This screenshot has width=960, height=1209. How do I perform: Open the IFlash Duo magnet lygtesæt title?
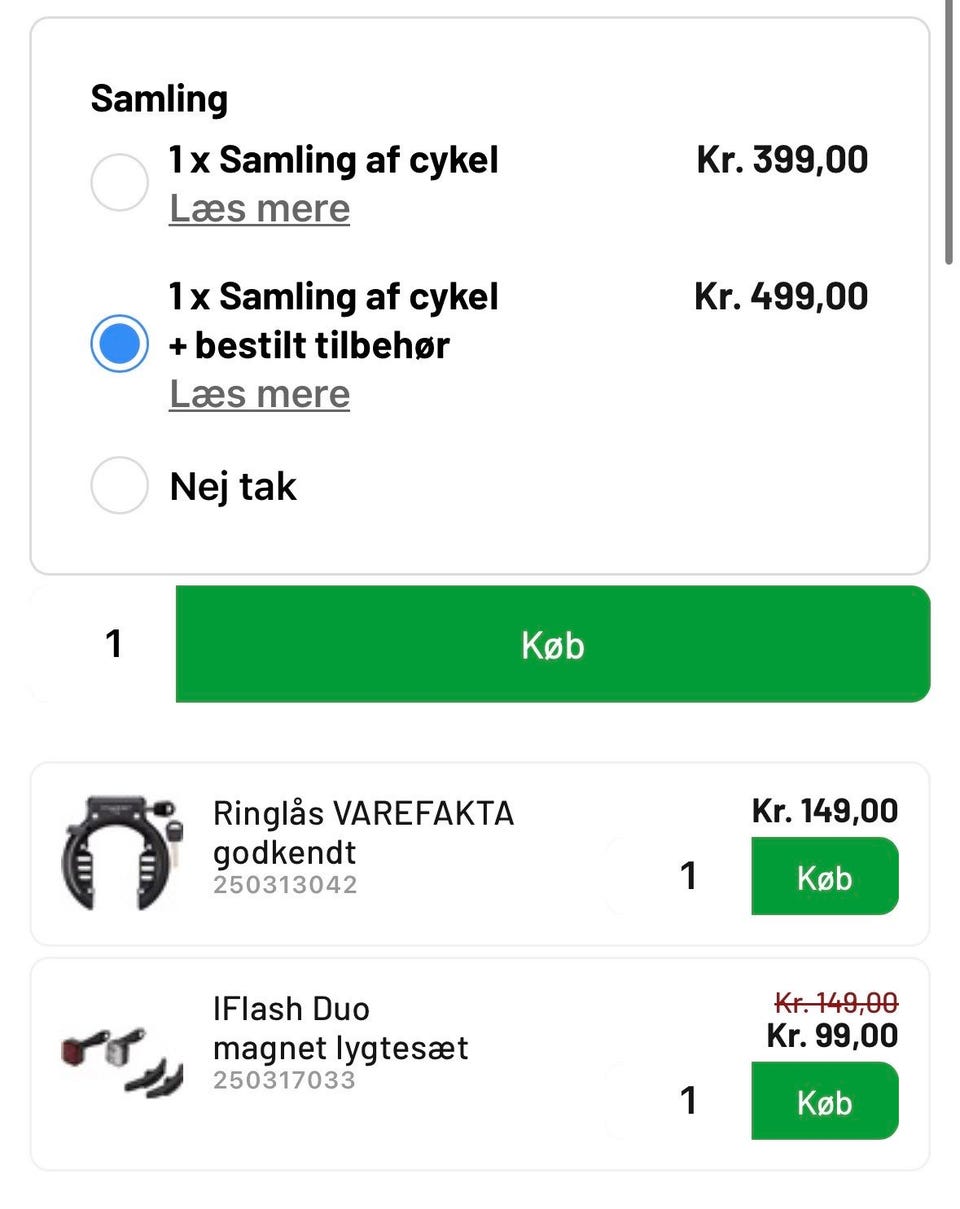coord(340,1028)
